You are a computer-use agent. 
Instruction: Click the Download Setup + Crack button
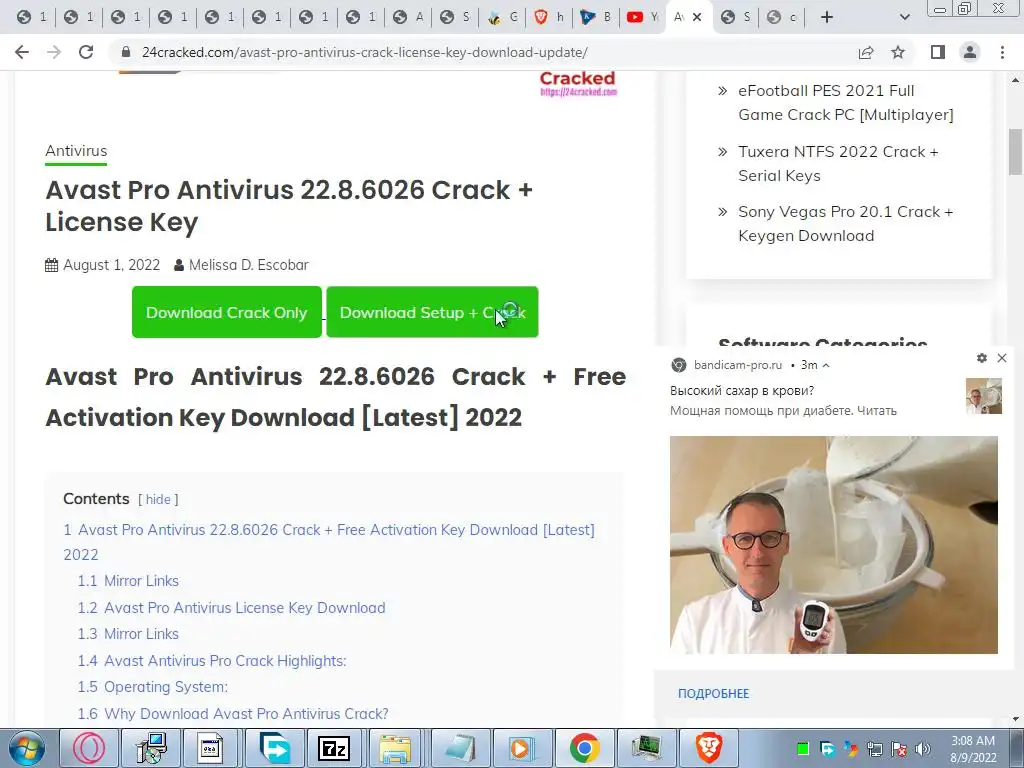pyautogui.click(x=432, y=312)
